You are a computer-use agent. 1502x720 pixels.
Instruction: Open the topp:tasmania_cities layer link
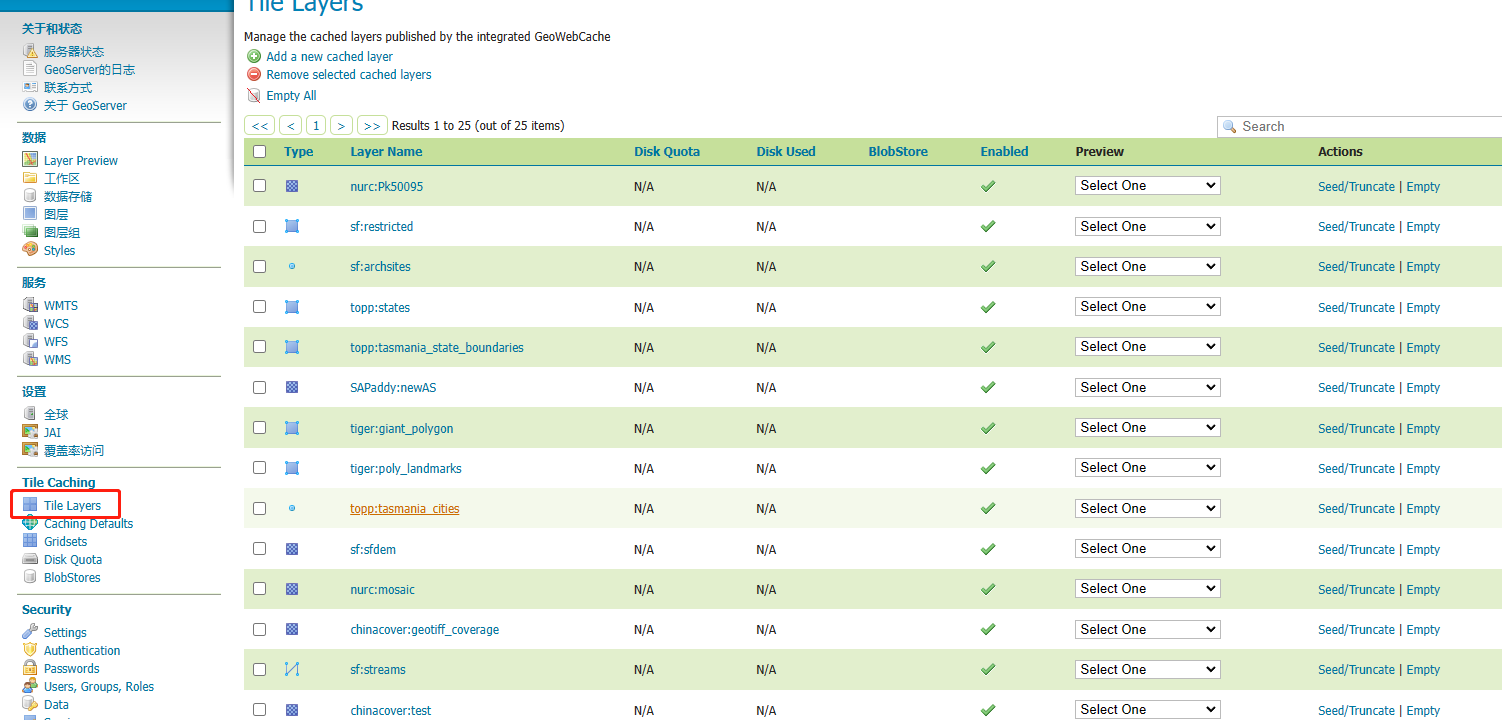pyautogui.click(x=405, y=508)
